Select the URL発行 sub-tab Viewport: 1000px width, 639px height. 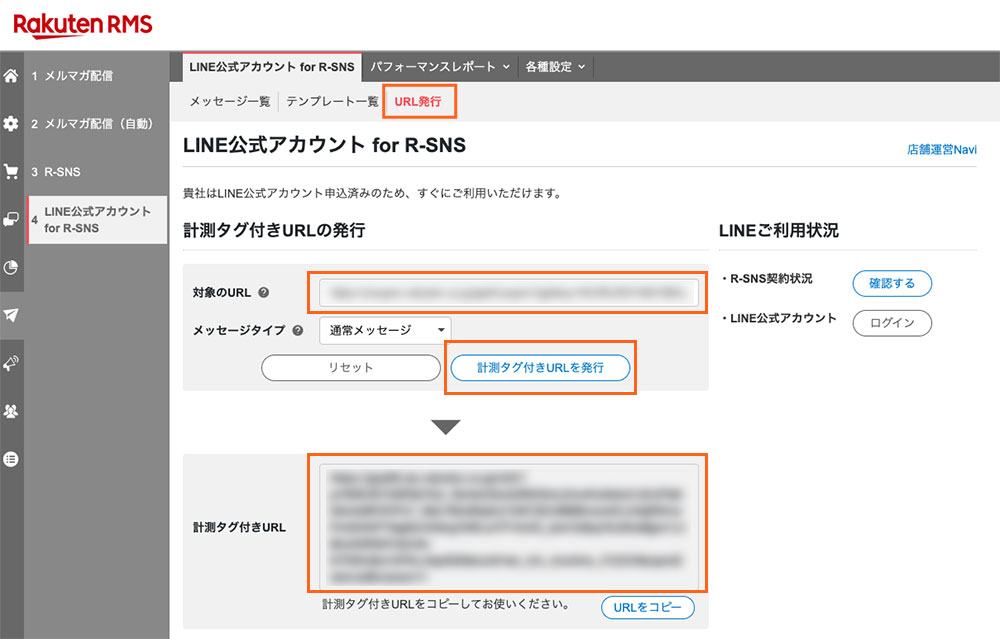coord(418,101)
